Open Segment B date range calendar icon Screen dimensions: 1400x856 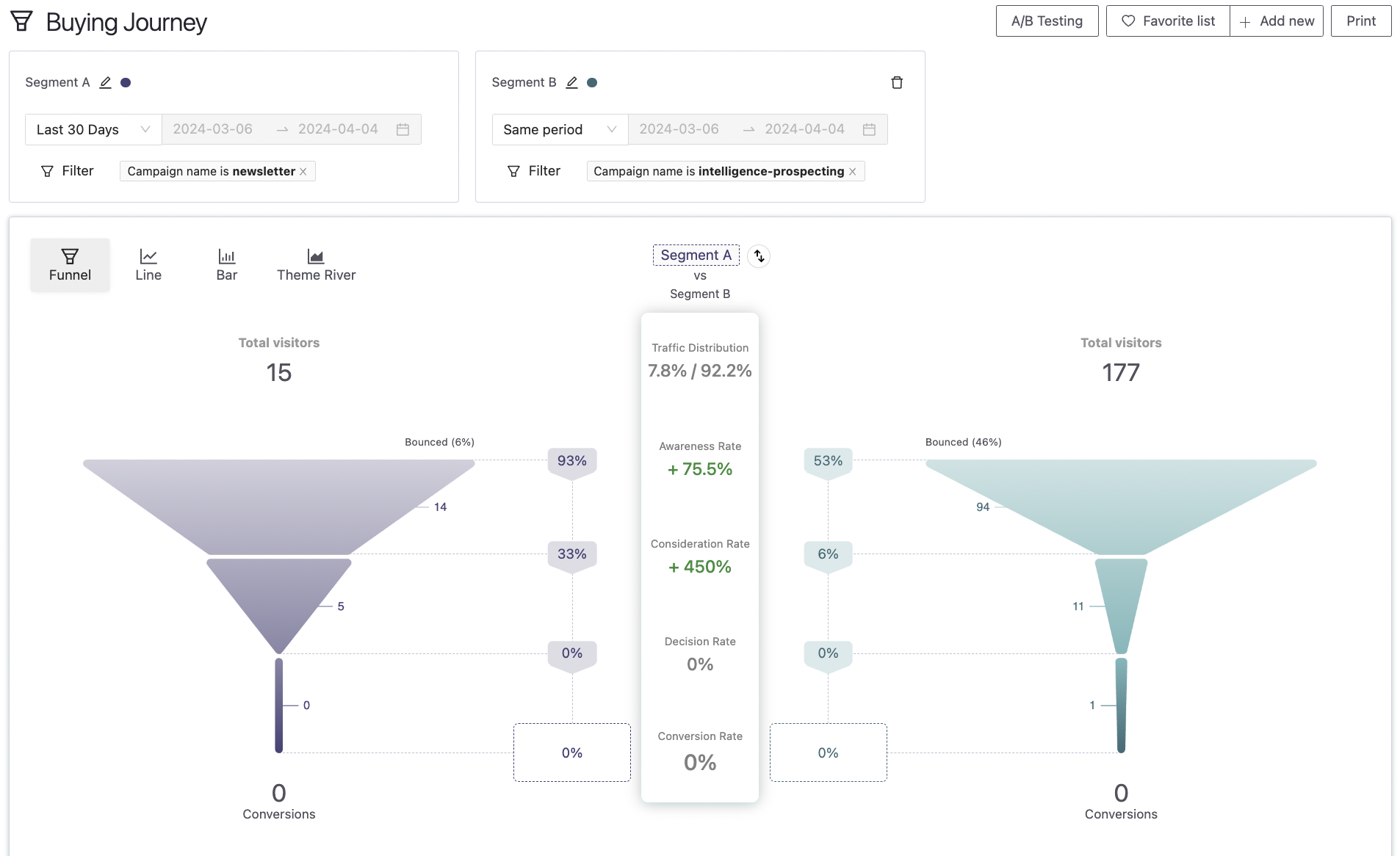point(869,129)
